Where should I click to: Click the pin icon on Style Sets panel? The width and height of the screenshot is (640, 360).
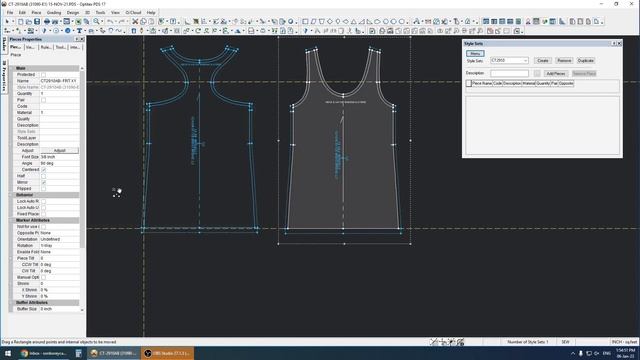(x=613, y=43)
